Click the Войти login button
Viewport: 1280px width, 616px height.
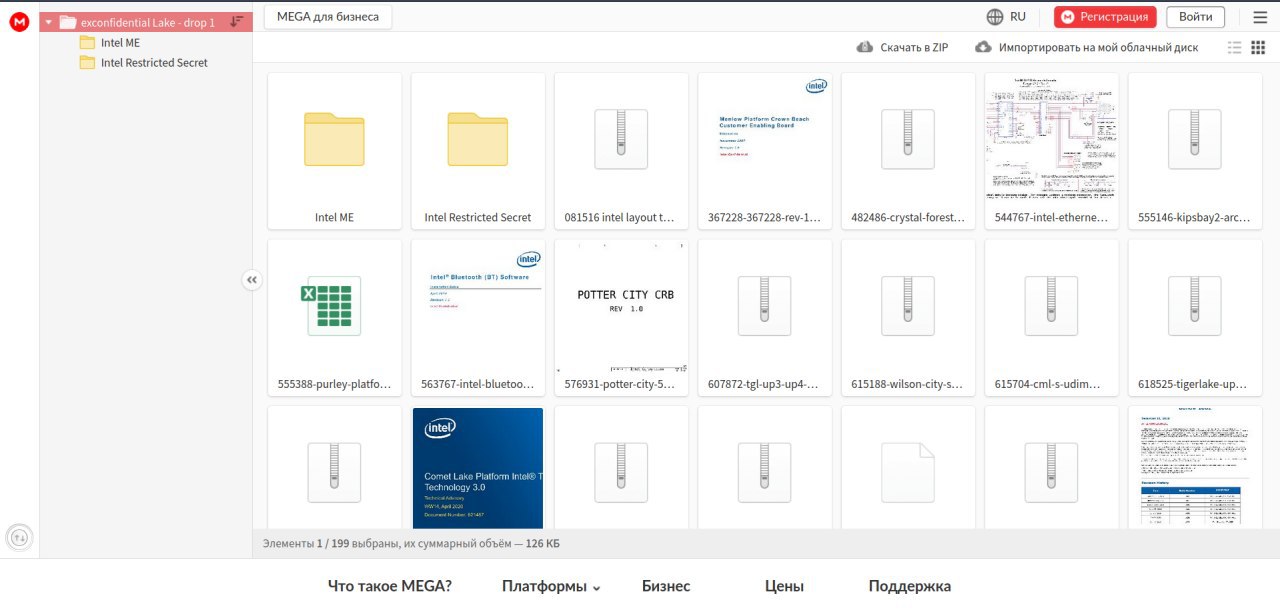point(1195,17)
